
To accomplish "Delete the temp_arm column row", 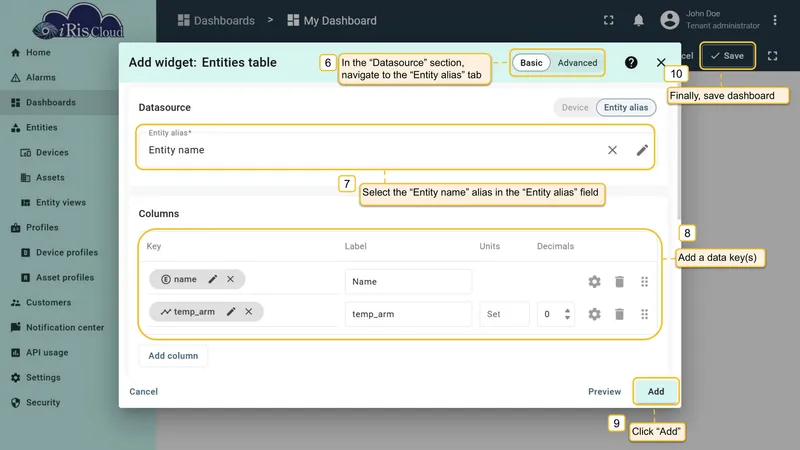I will click(619, 314).
